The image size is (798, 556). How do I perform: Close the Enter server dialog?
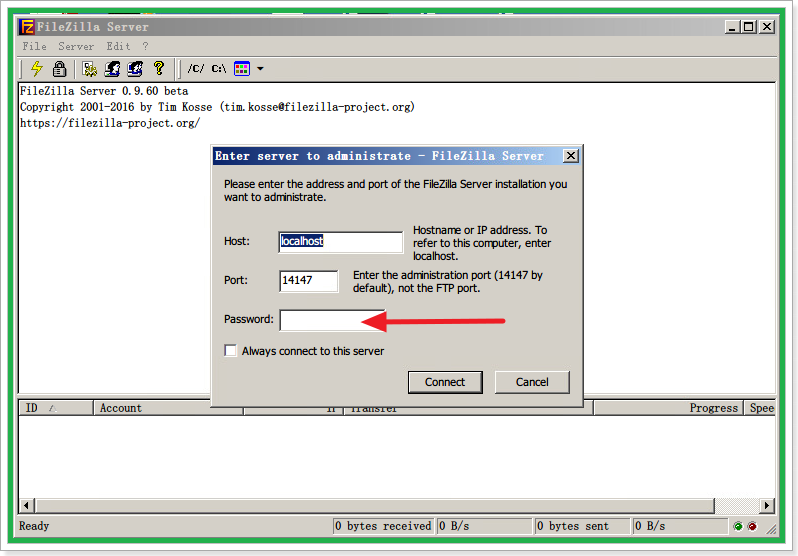(571, 156)
